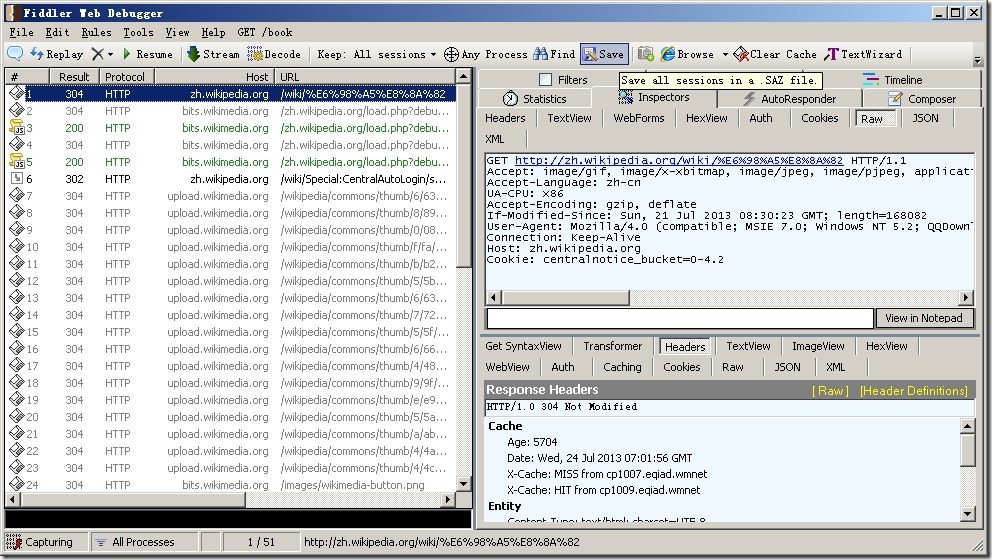Click response headers scrollbar down arrow

pos(967,513)
